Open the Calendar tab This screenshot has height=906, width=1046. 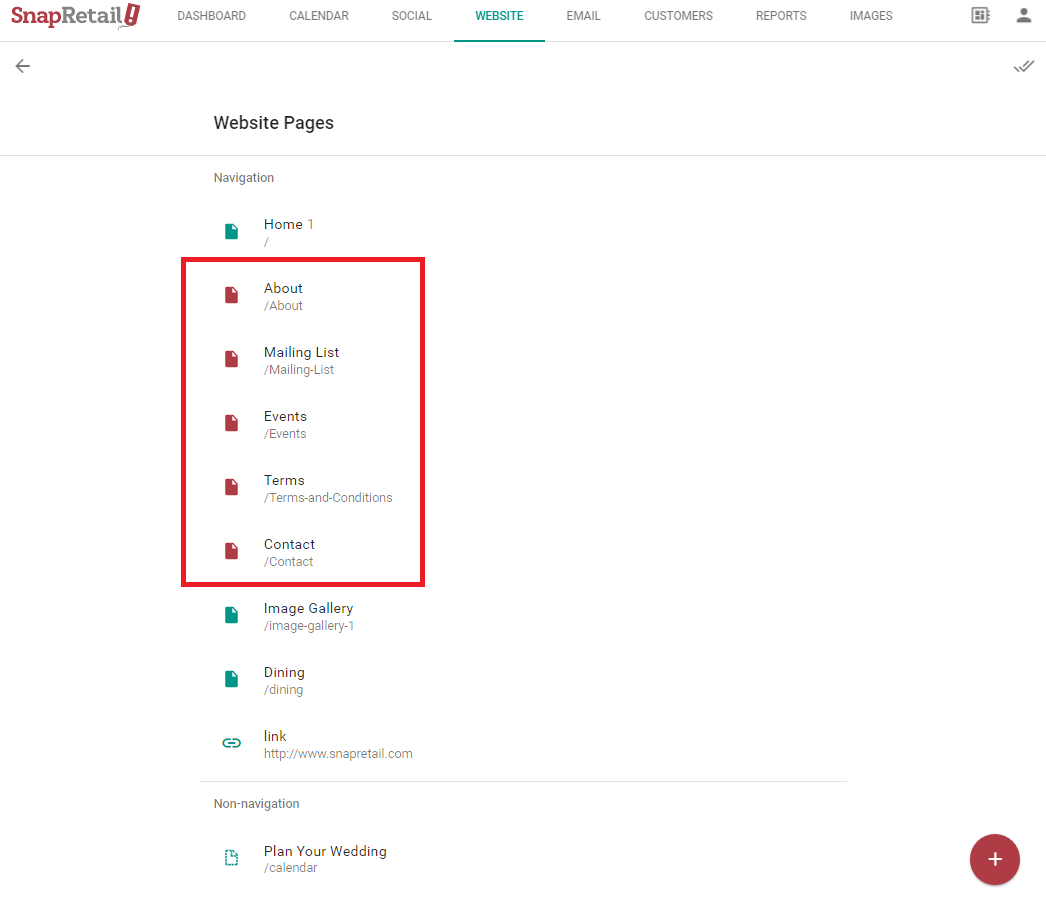[319, 16]
